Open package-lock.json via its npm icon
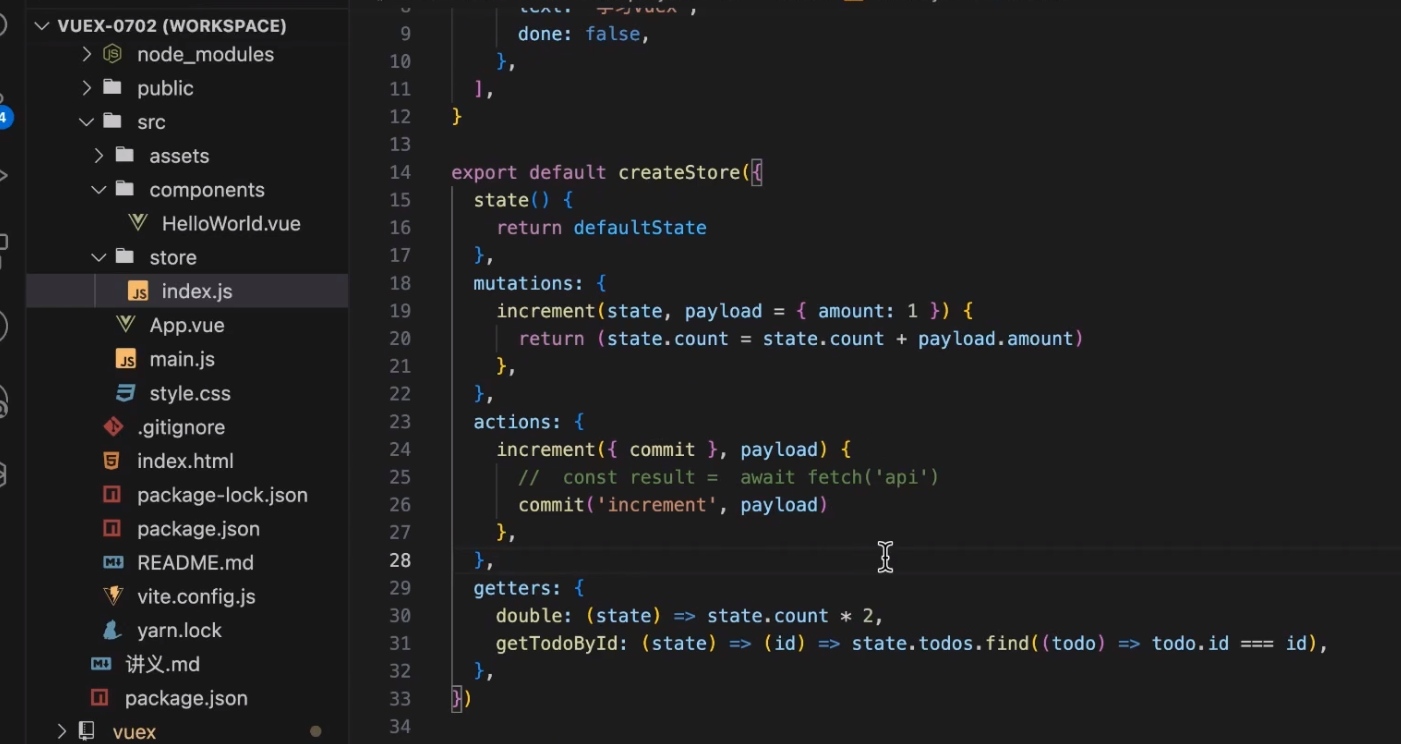This screenshot has width=1401, height=744. coord(113,495)
